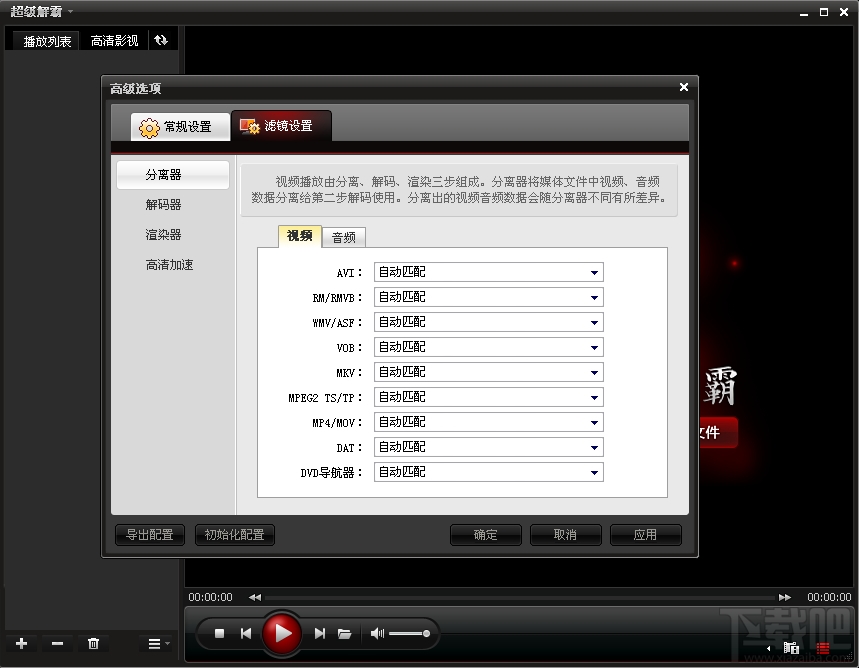Image resolution: width=859 pixels, height=668 pixels.
Task: Switch to the 音频 tab
Action: [x=343, y=237]
